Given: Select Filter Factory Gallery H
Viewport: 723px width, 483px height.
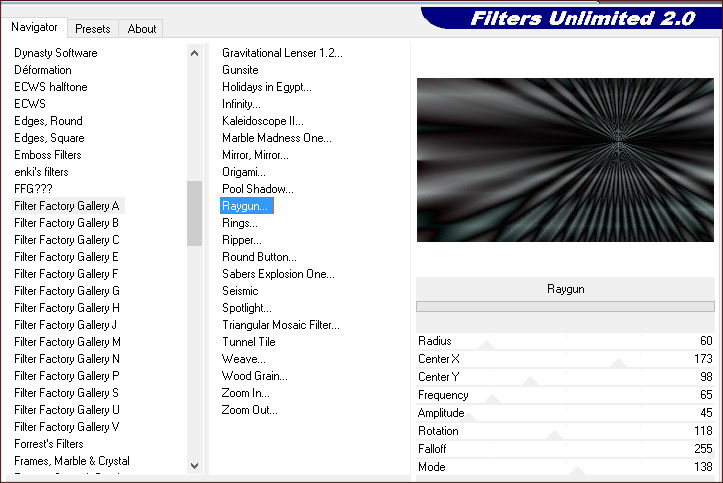Looking at the screenshot, I should (67, 308).
